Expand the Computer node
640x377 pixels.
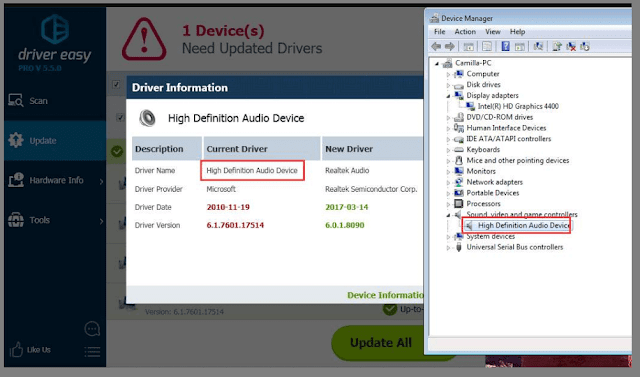(448, 74)
